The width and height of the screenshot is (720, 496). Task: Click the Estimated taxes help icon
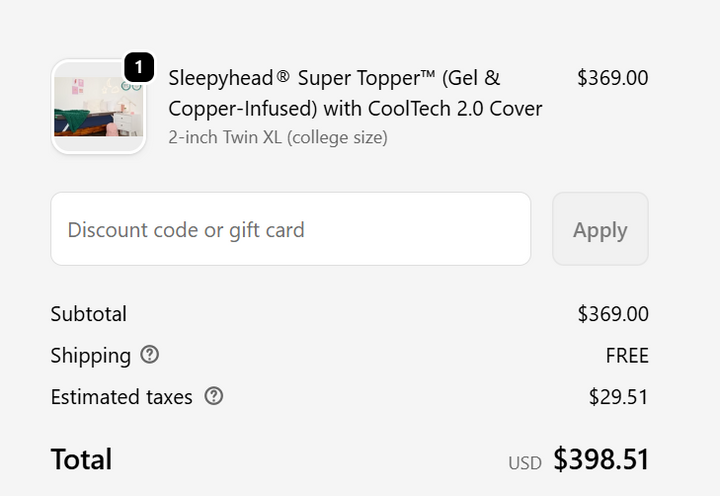point(213,396)
